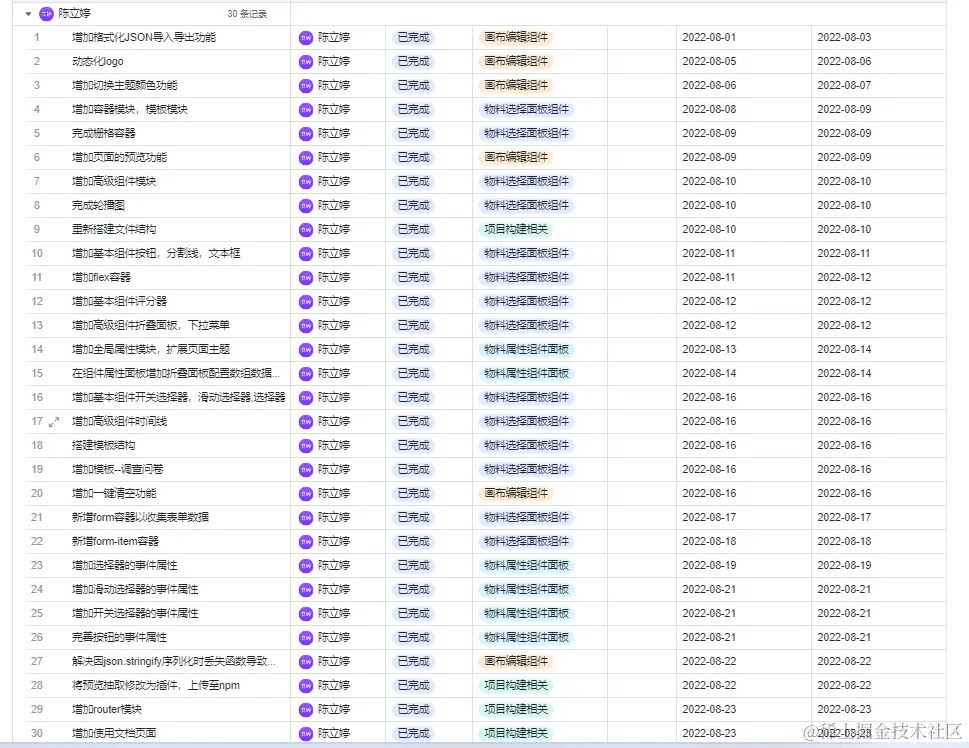This screenshot has height=748, width=969.
Task: Click the 陈立婷 group header avatar
Action: coord(46,14)
